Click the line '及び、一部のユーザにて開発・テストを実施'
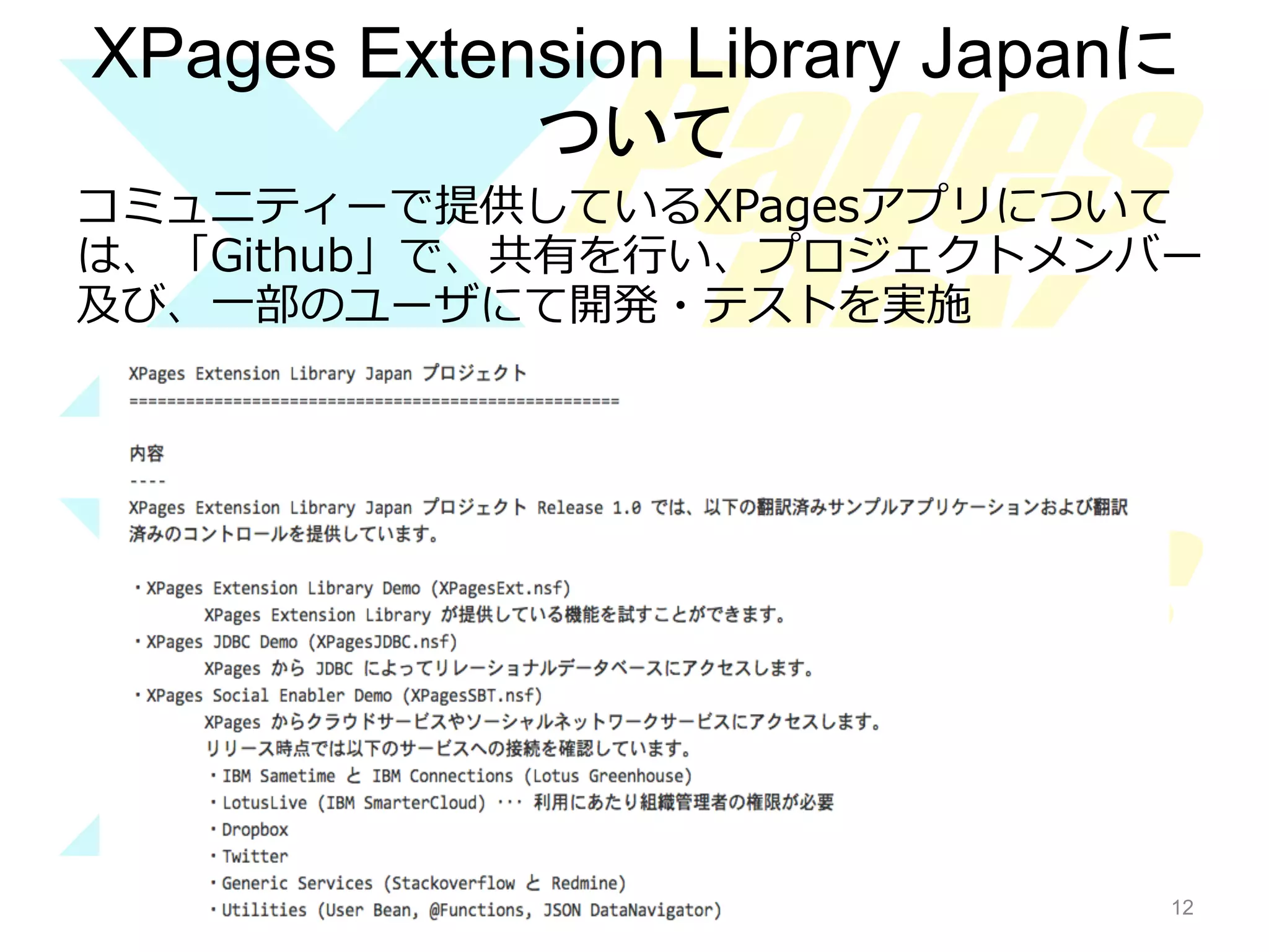This screenshot has height=952, width=1269. tap(524, 304)
